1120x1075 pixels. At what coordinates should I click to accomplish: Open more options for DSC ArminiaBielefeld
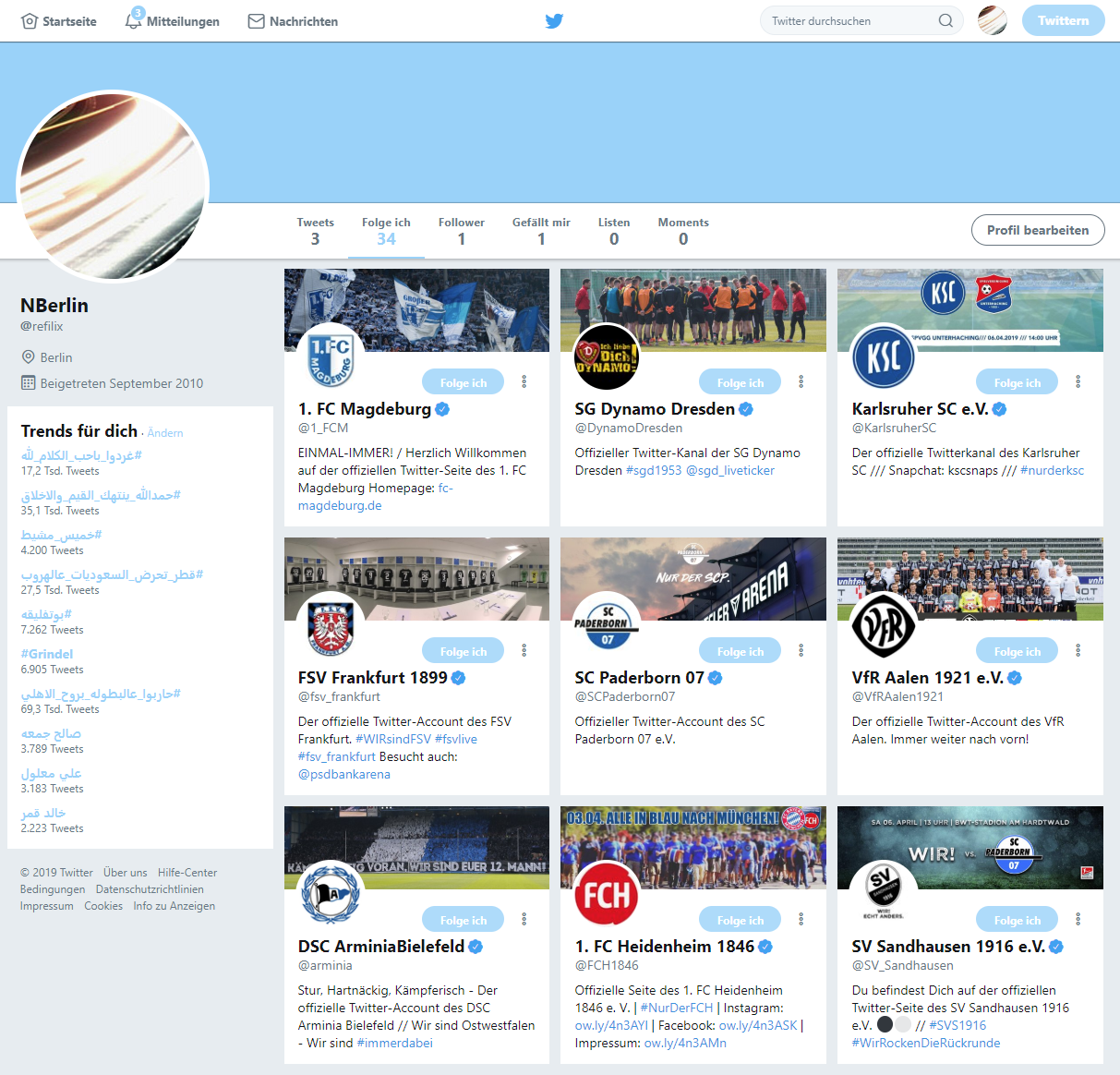coord(524,919)
